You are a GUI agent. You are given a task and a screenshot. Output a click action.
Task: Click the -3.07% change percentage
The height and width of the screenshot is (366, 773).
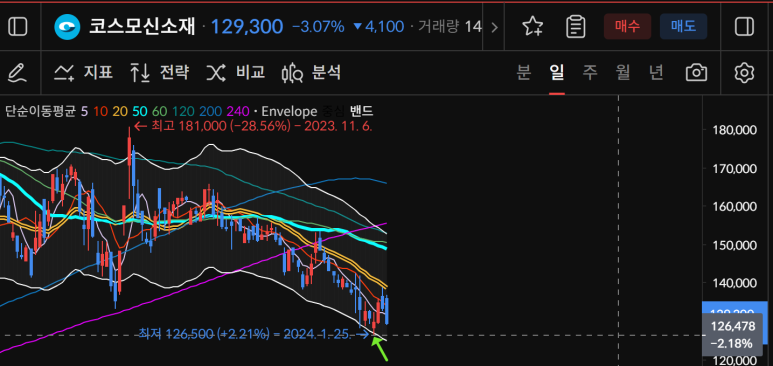(318, 27)
